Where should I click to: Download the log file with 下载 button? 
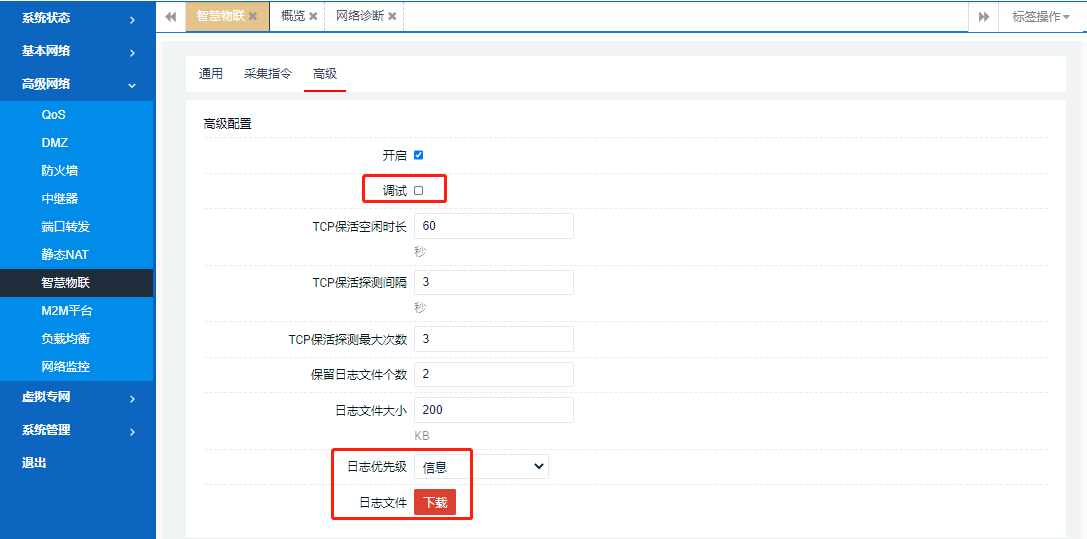pos(435,502)
